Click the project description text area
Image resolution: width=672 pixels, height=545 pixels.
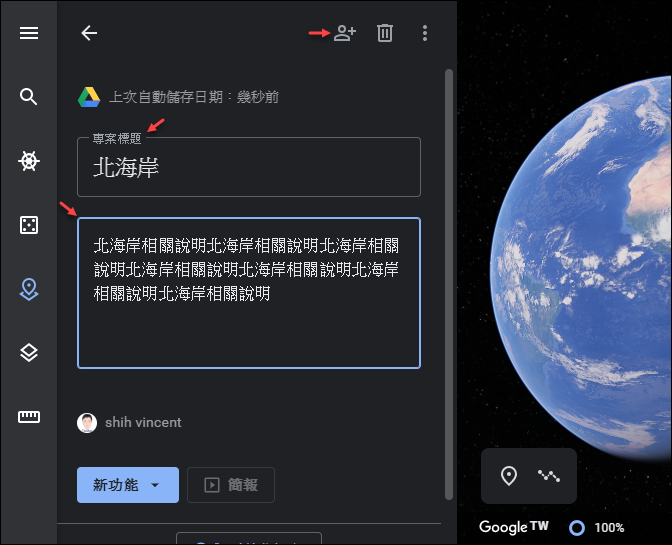click(249, 293)
